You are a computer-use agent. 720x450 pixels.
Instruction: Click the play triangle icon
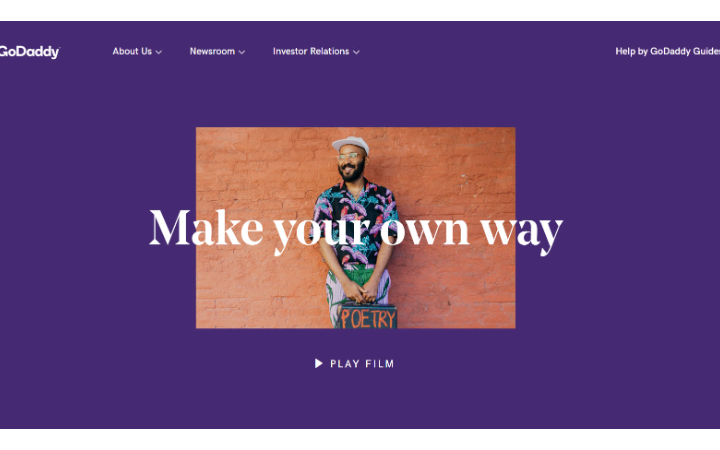[318, 364]
